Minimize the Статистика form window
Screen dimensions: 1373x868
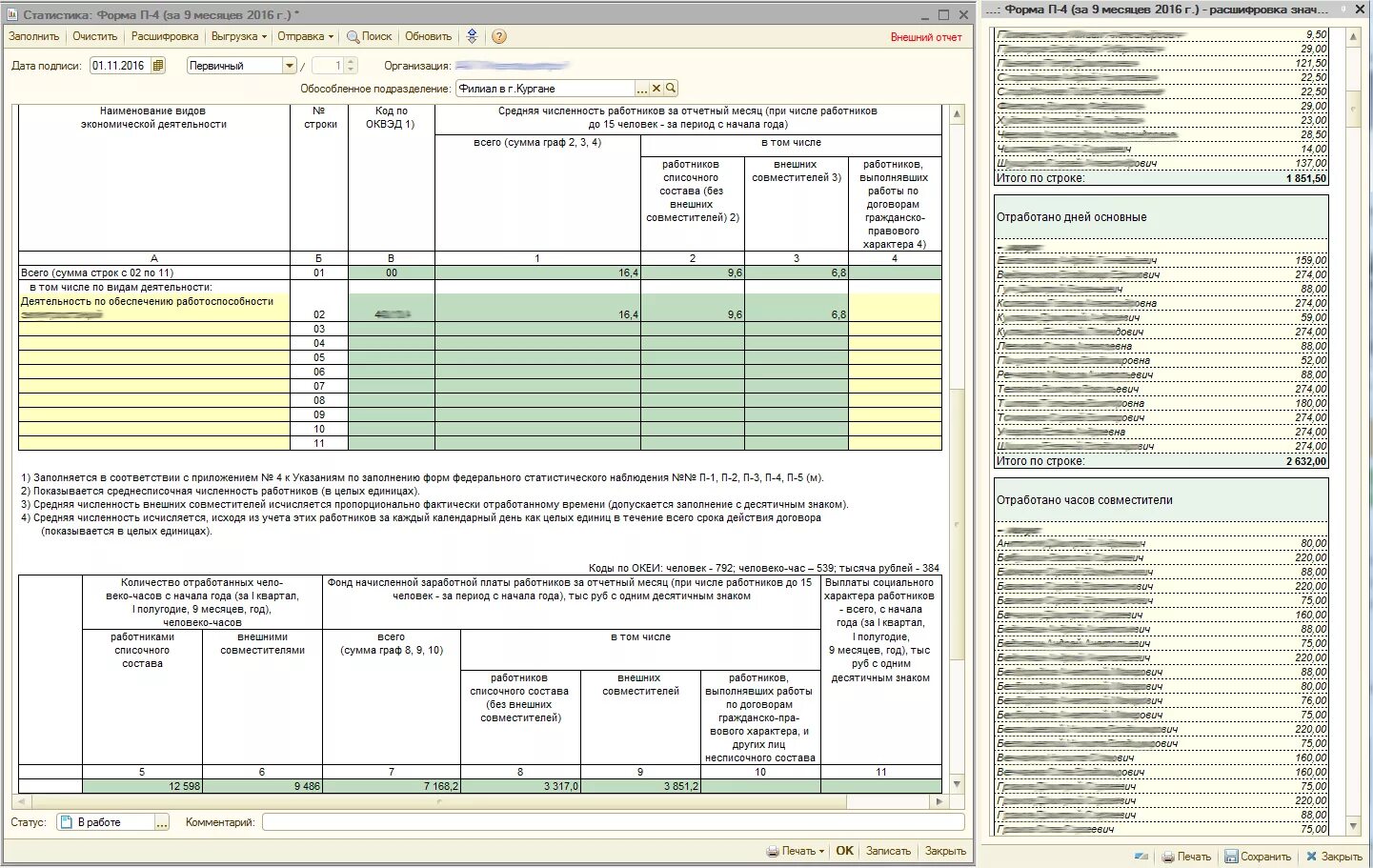[x=925, y=14]
